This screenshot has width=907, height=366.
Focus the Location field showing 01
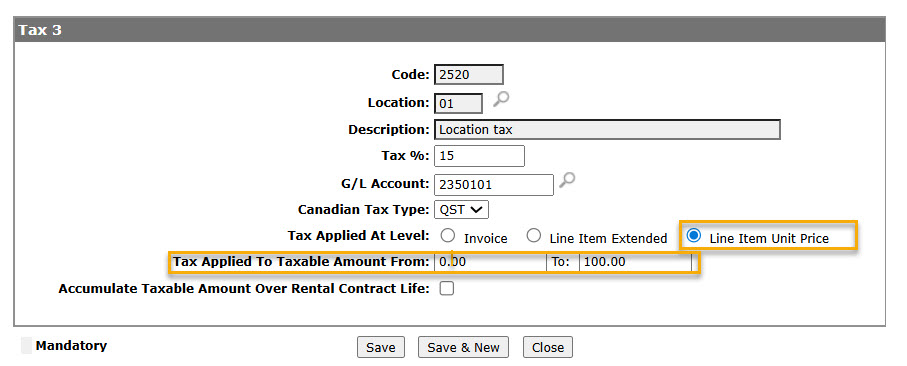pos(458,103)
